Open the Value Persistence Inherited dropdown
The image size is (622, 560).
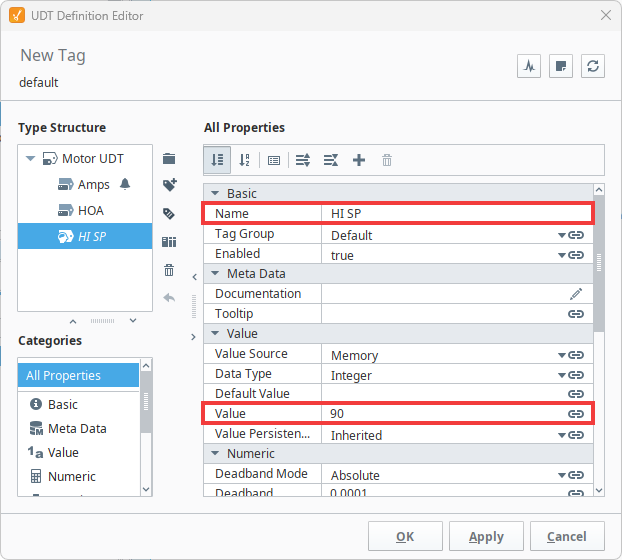coord(562,435)
